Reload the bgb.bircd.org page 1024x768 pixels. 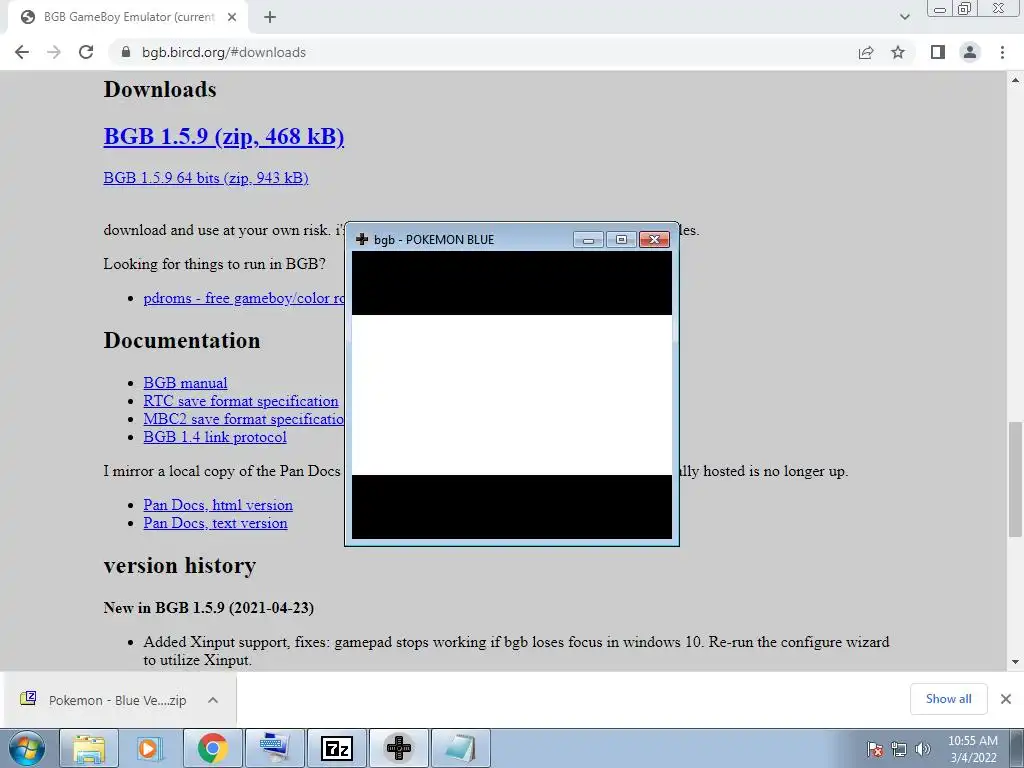click(86, 52)
